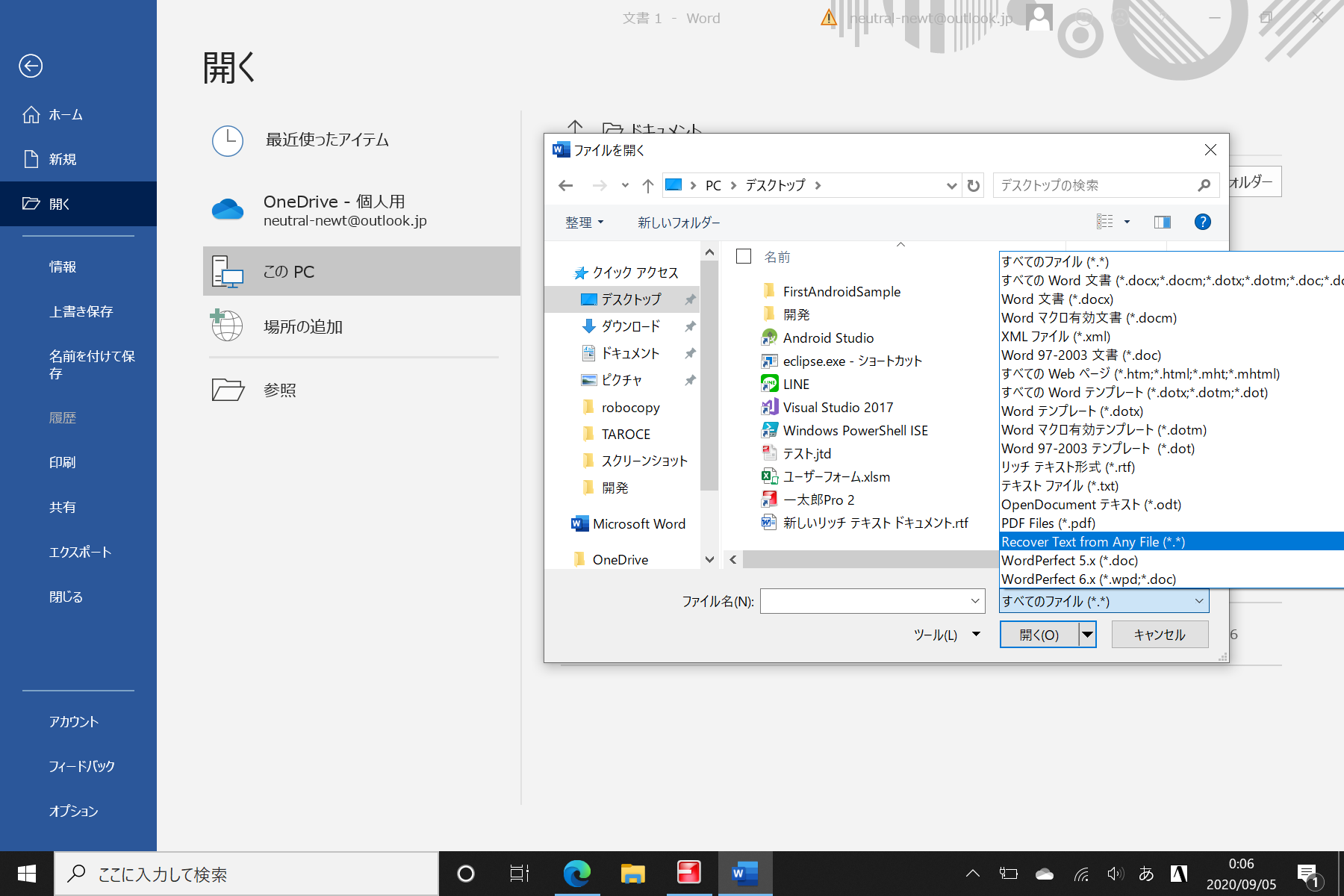The width and height of the screenshot is (1344, 896).
Task: Go up one folder level arrow
Action: pyautogui.click(x=648, y=185)
